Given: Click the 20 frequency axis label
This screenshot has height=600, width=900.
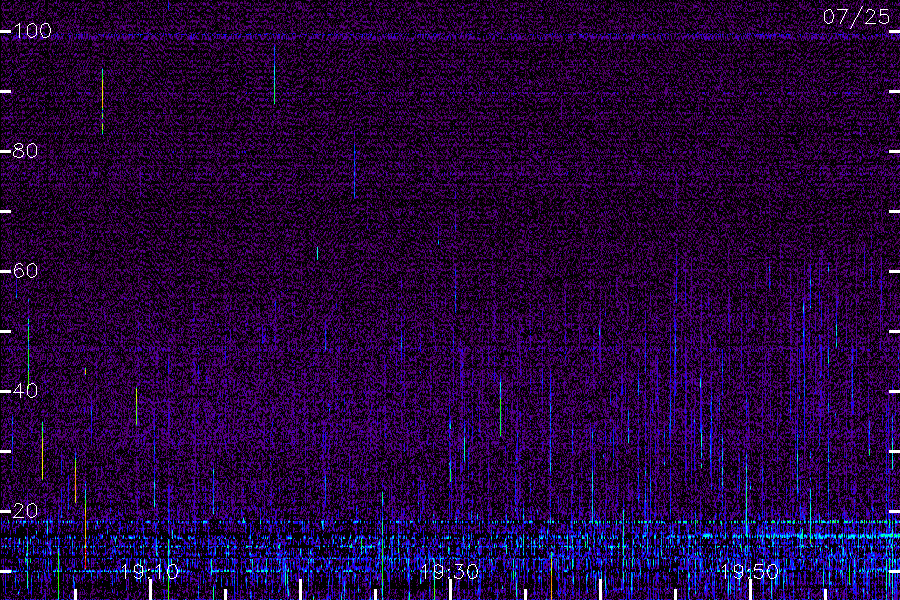Looking at the screenshot, I should [x=25, y=510].
